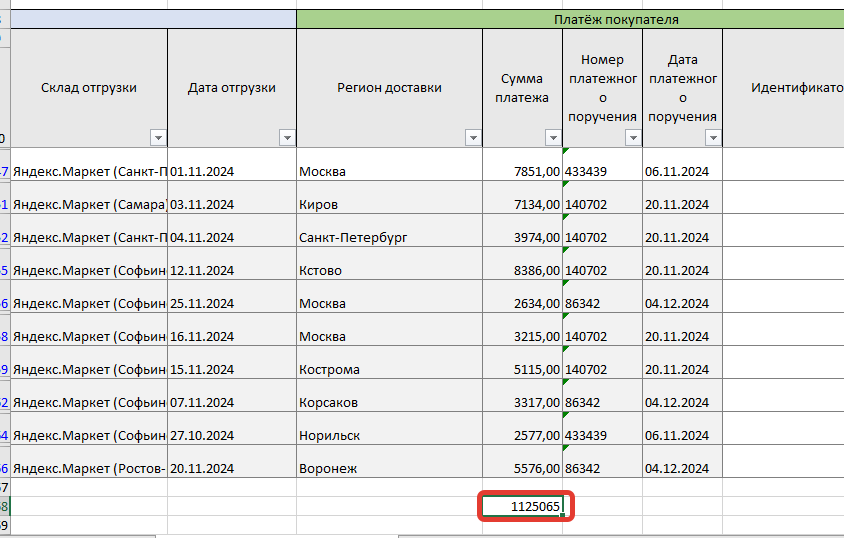Select the Яндекс.Маркет (Самара) warehouse cell

coord(89,197)
